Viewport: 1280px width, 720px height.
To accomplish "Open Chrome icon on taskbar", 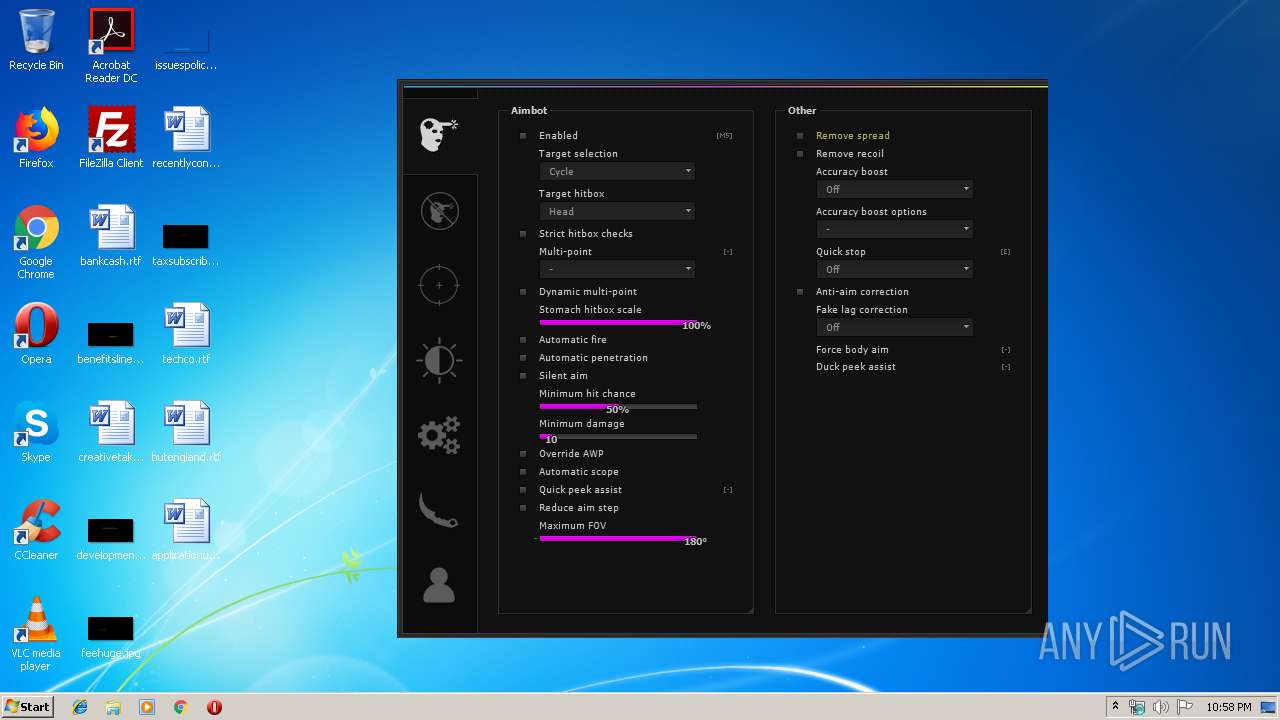I will pos(181,707).
